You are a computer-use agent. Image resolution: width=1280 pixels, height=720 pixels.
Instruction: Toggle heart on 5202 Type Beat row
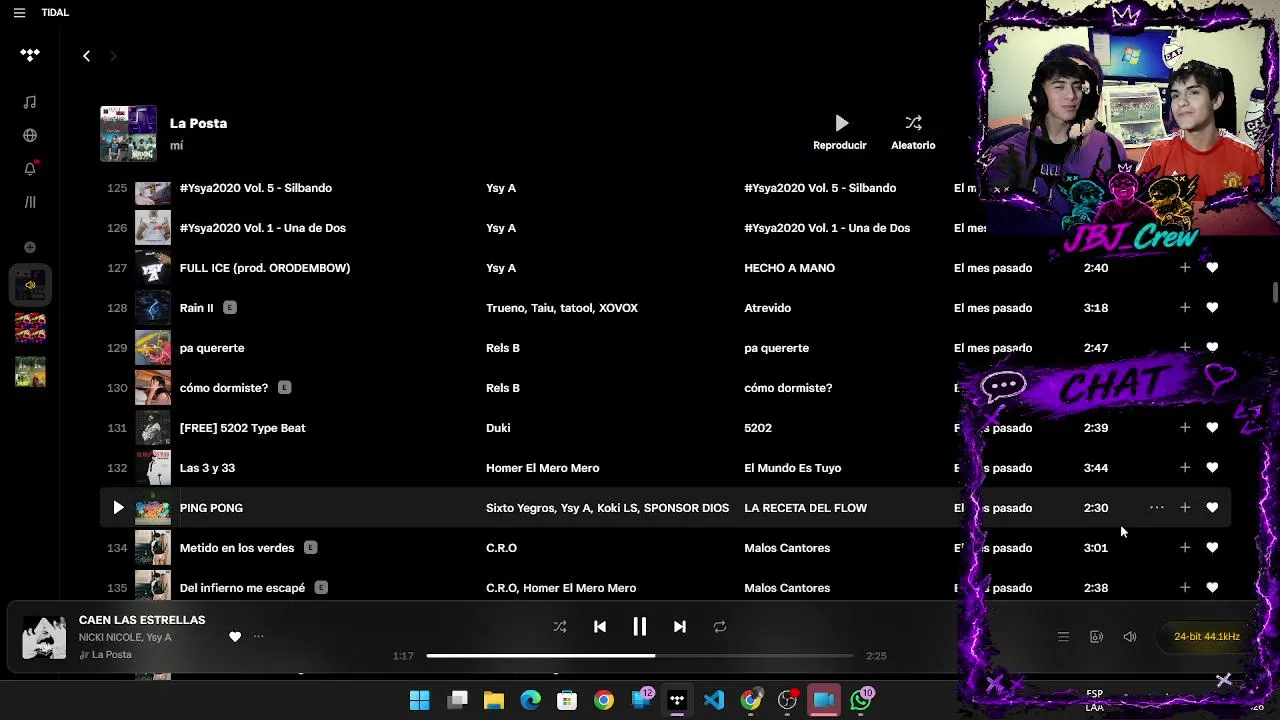tap(1212, 428)
